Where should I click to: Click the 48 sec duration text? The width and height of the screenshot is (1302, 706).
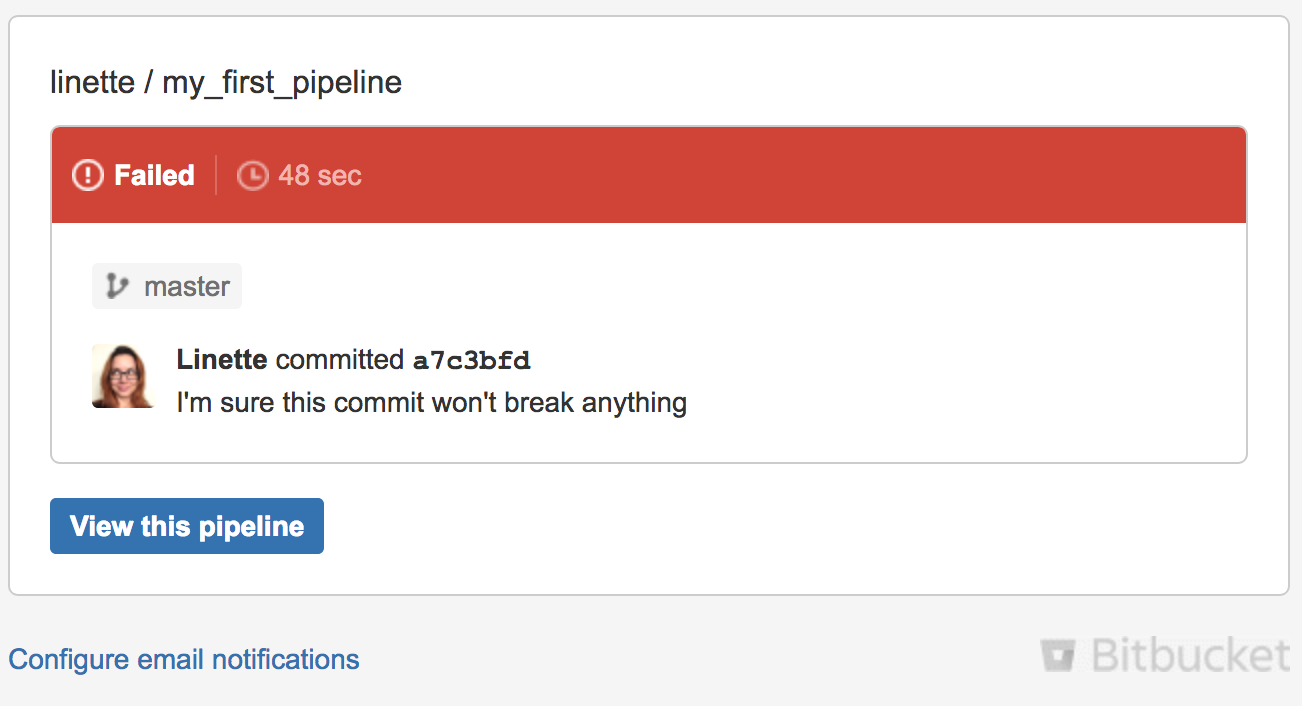tap(320, 176)
